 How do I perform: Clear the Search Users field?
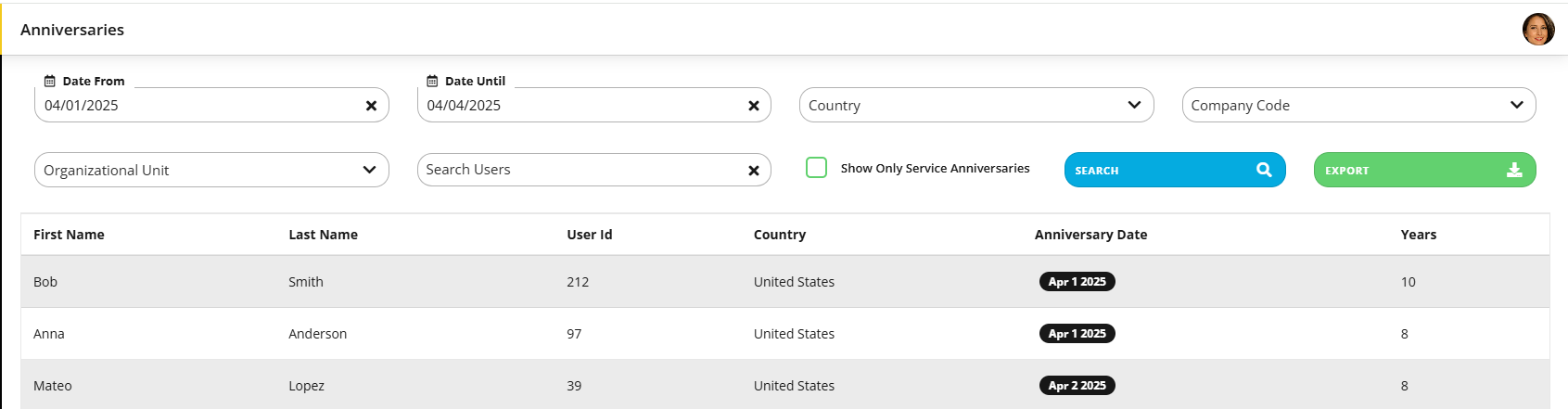(x=754, y=171)
